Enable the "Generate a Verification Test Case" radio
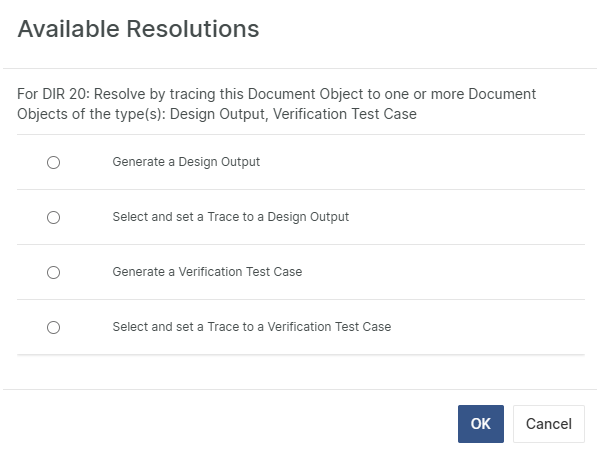This screenshot has height=450, width=600. click(x=54, y=272)
